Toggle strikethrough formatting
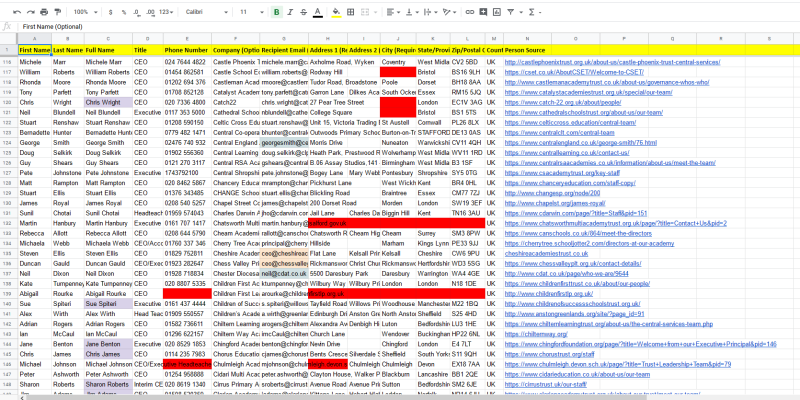This screenshot has width=800, height=400. pos(304,12)
